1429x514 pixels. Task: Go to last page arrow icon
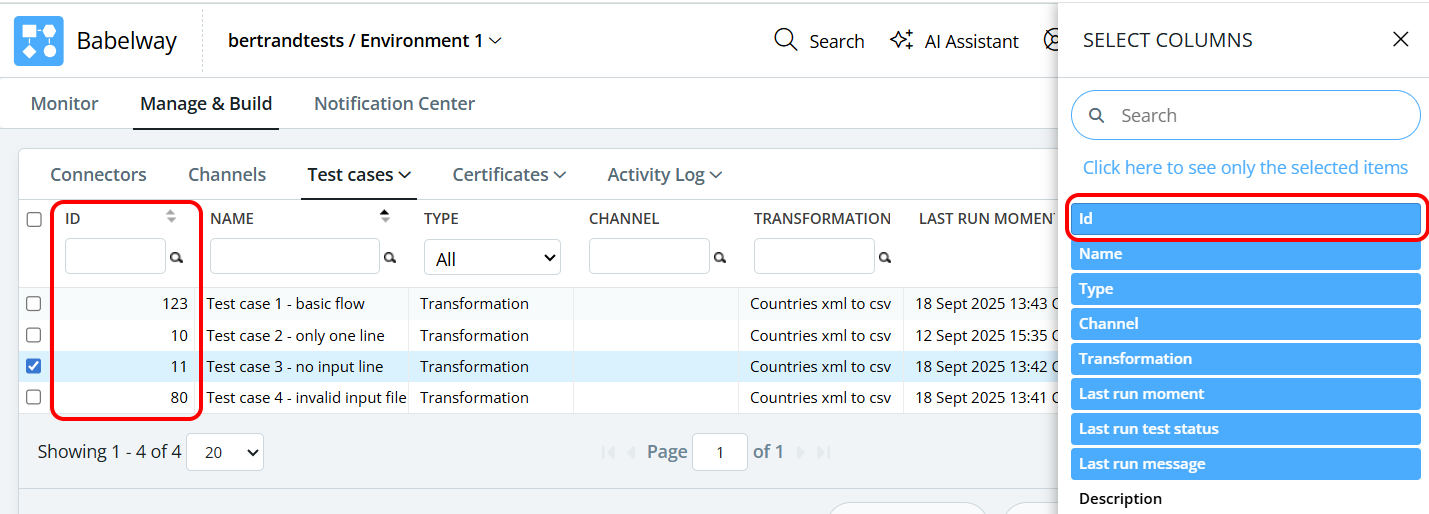coord(824,452)
